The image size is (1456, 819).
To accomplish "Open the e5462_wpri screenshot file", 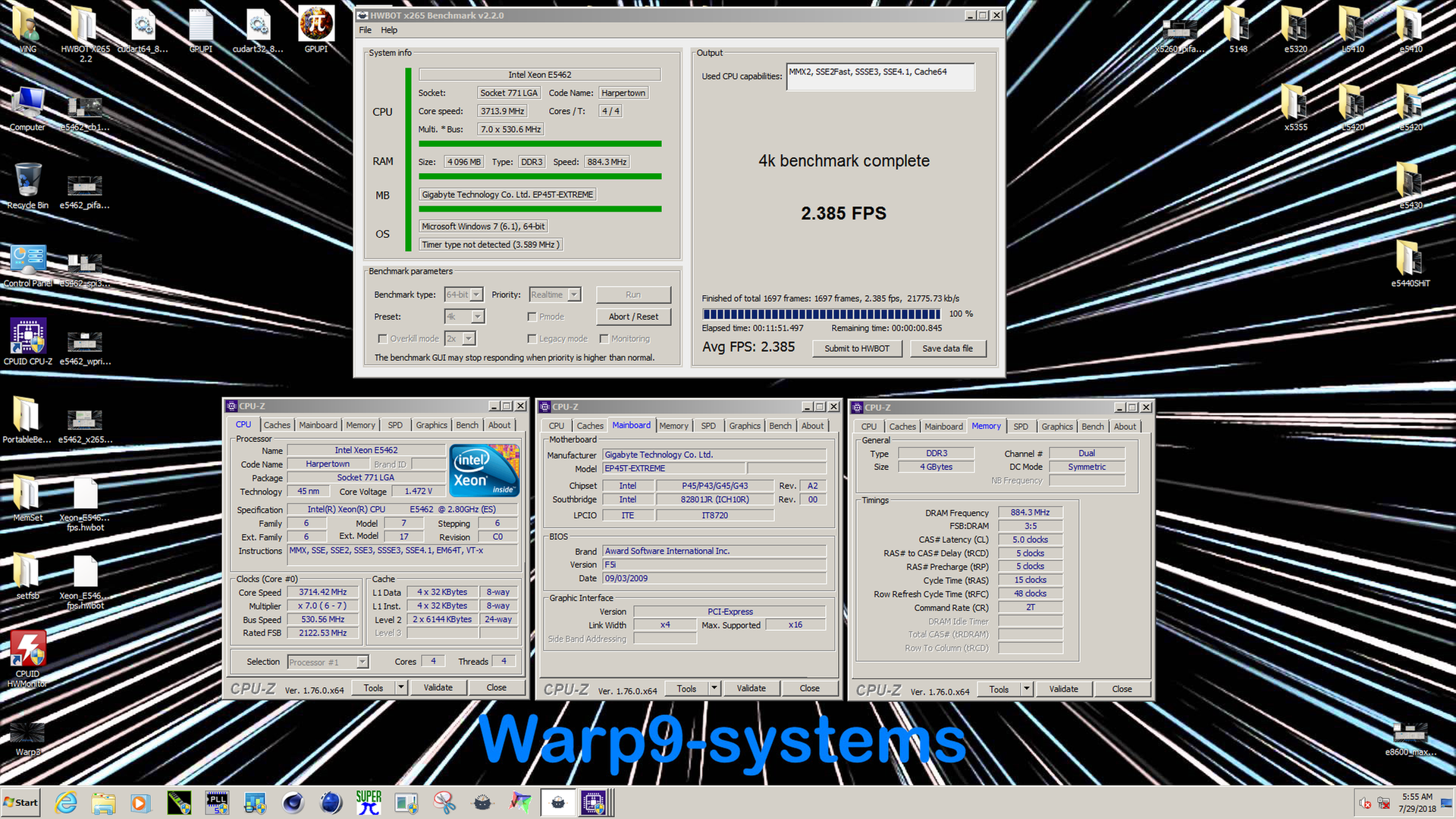I will coord(85,347).
